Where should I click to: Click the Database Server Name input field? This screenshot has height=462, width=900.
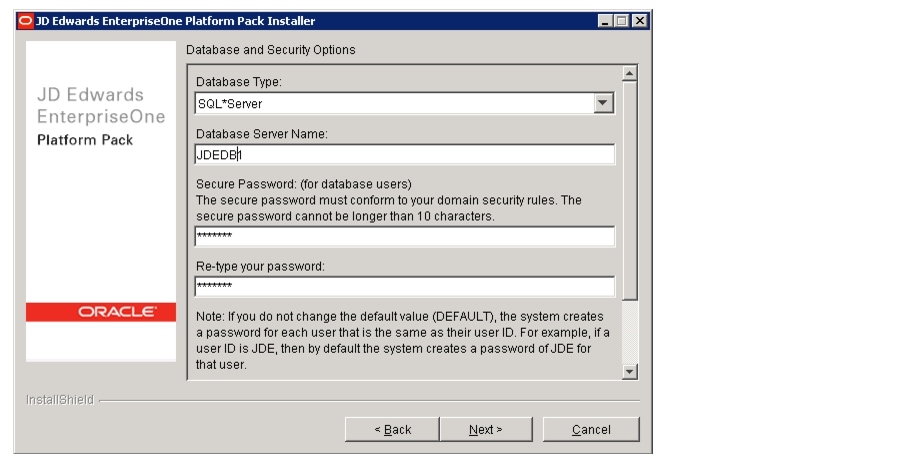405,154
